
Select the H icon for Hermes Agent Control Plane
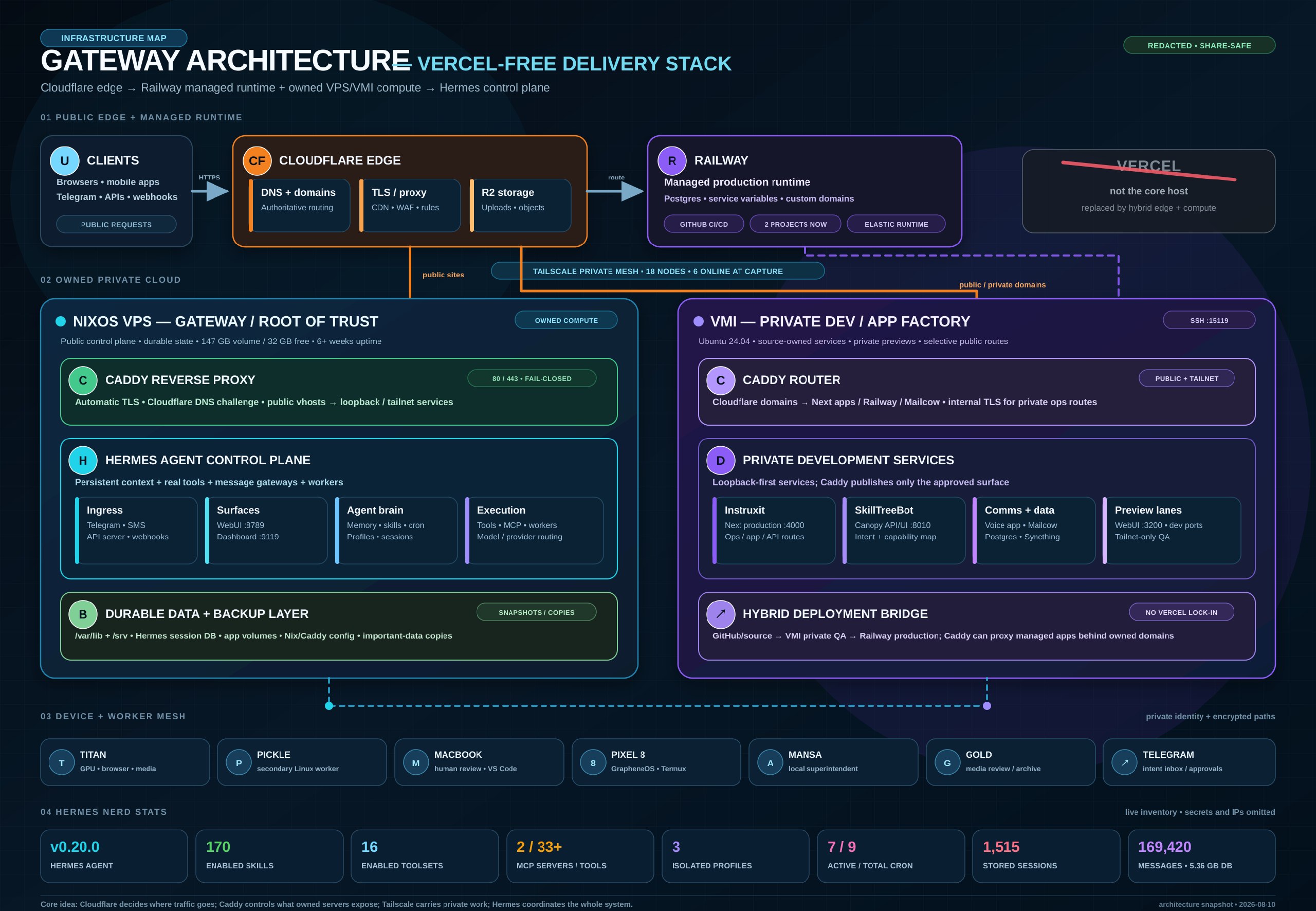click(83, 460)
